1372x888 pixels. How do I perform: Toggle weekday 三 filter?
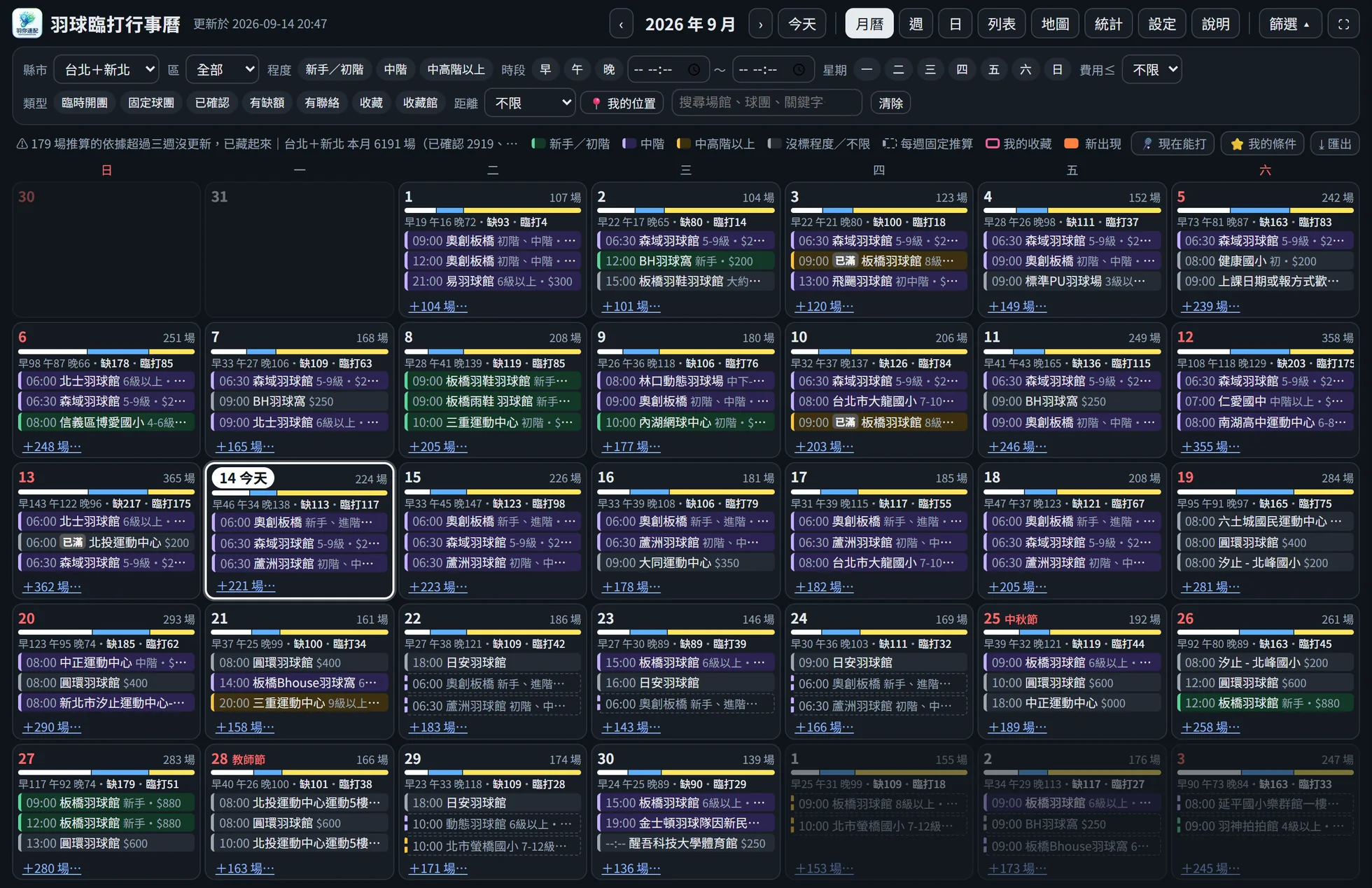tap(930, 69)
